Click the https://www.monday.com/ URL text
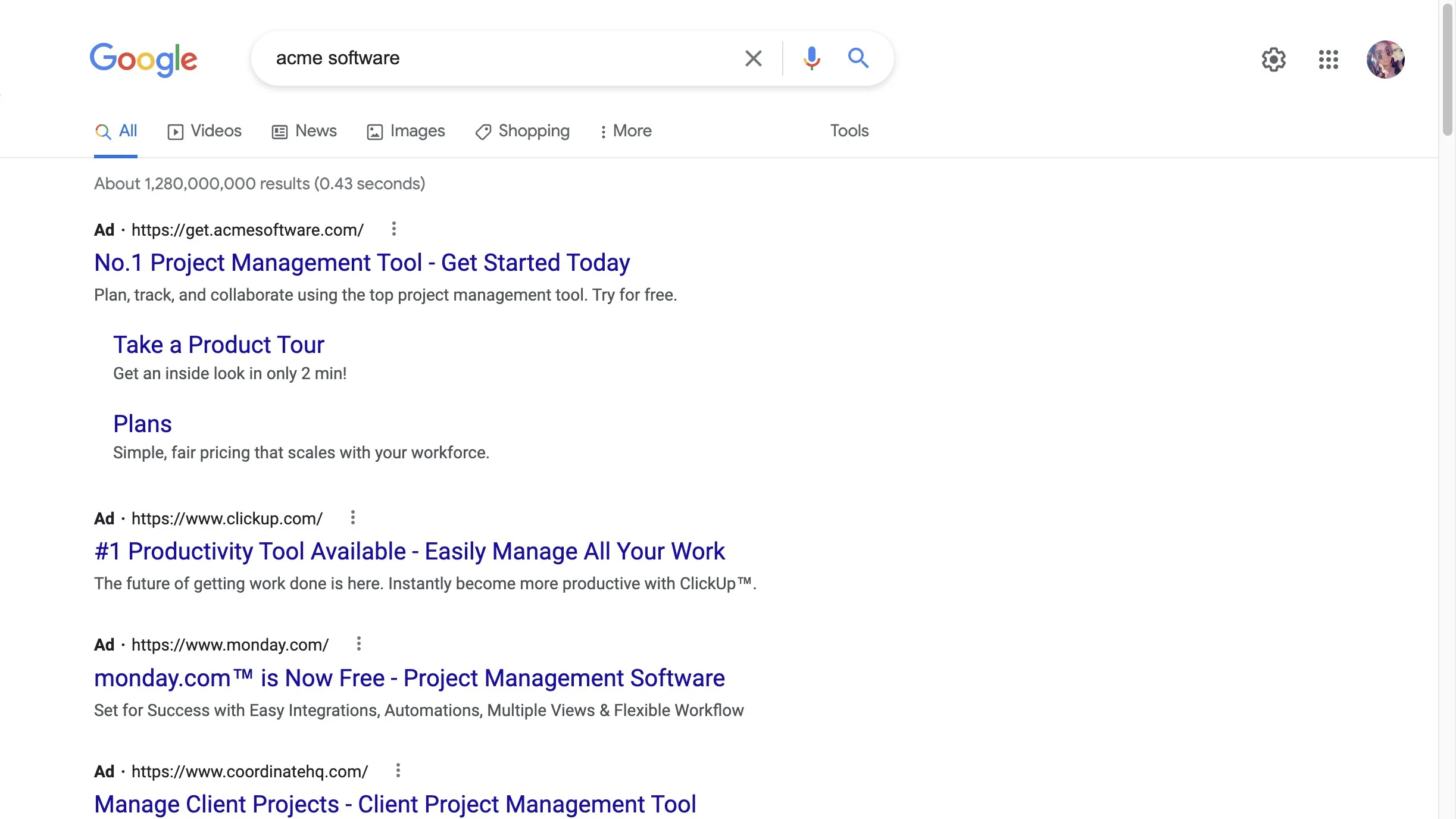The width and height of the screenshot is (1456, 819). click(230, 645)
